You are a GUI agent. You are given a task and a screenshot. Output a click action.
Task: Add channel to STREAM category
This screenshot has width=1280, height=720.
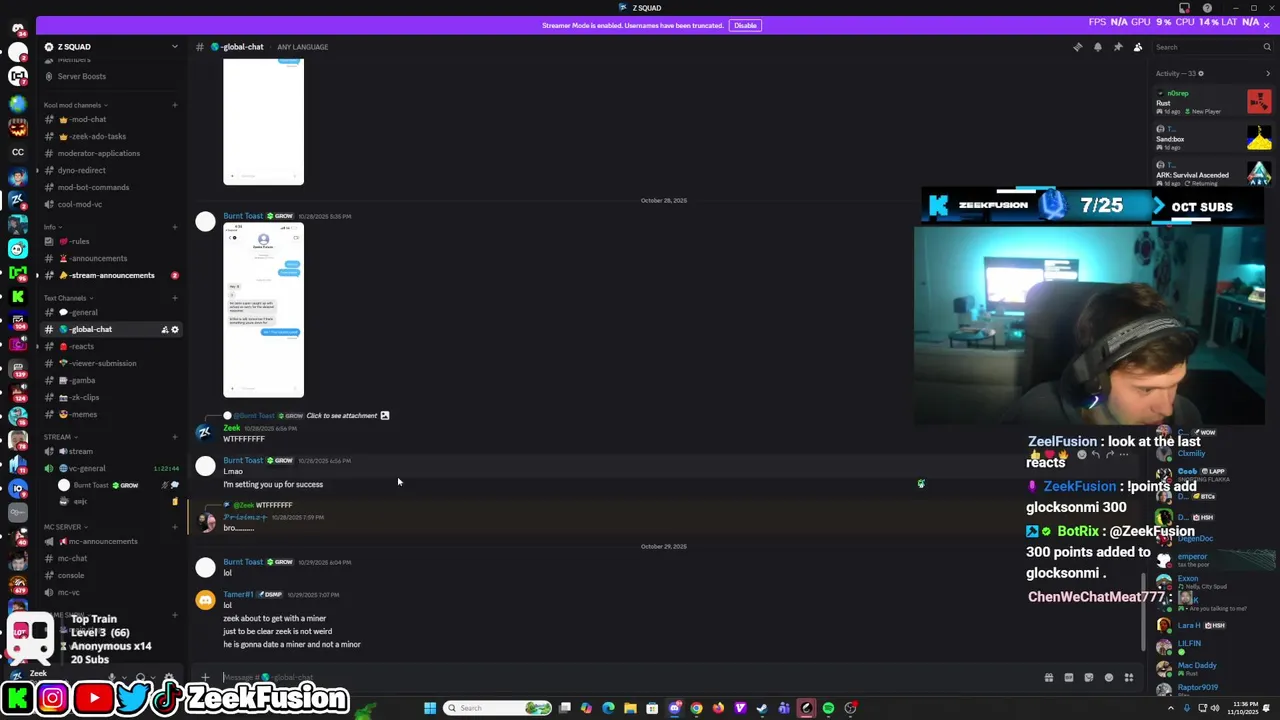click(x=174, y=437)
